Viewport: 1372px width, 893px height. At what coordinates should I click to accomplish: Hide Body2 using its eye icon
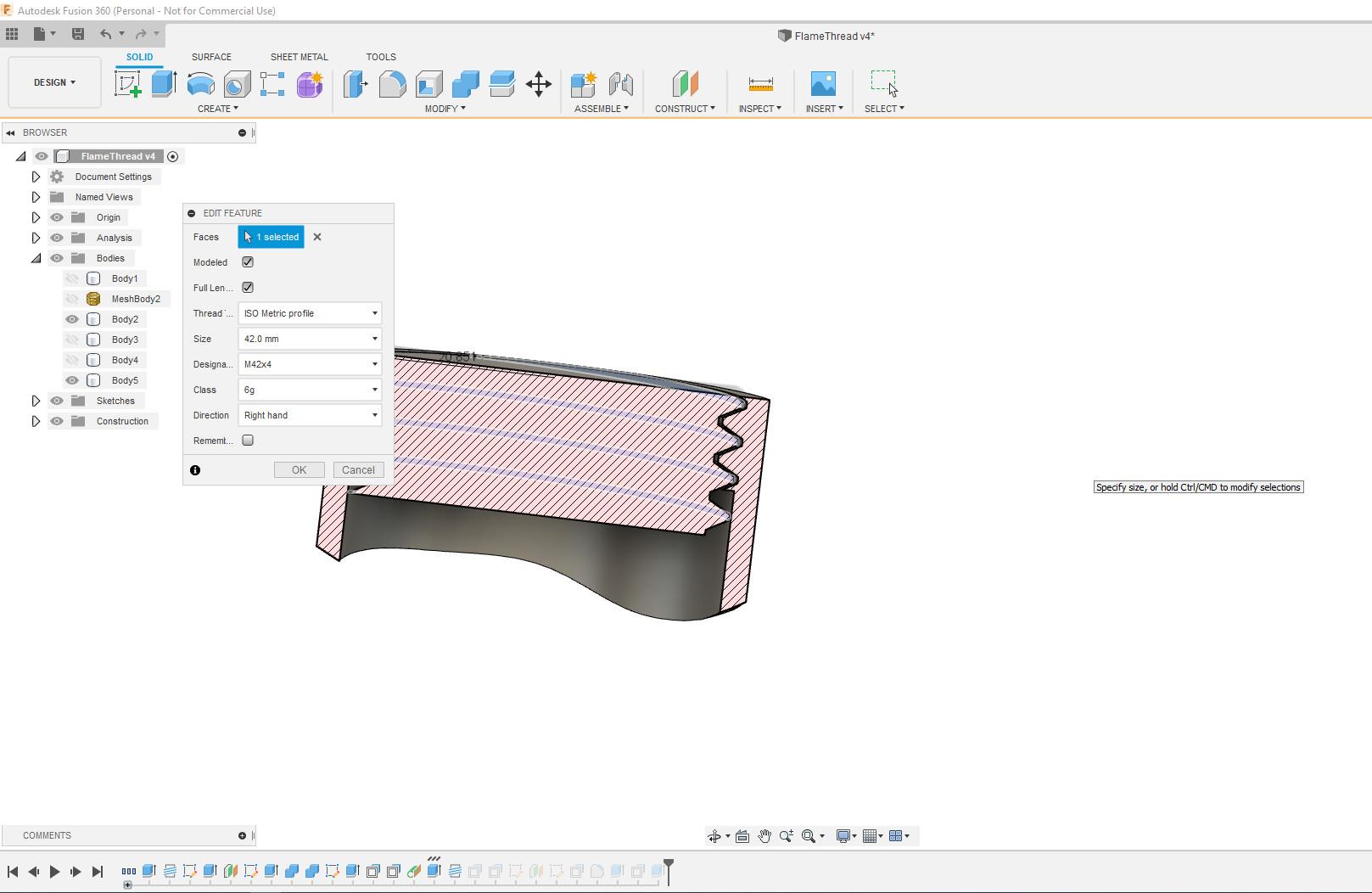pyautogui.click(x=72, y=319)
